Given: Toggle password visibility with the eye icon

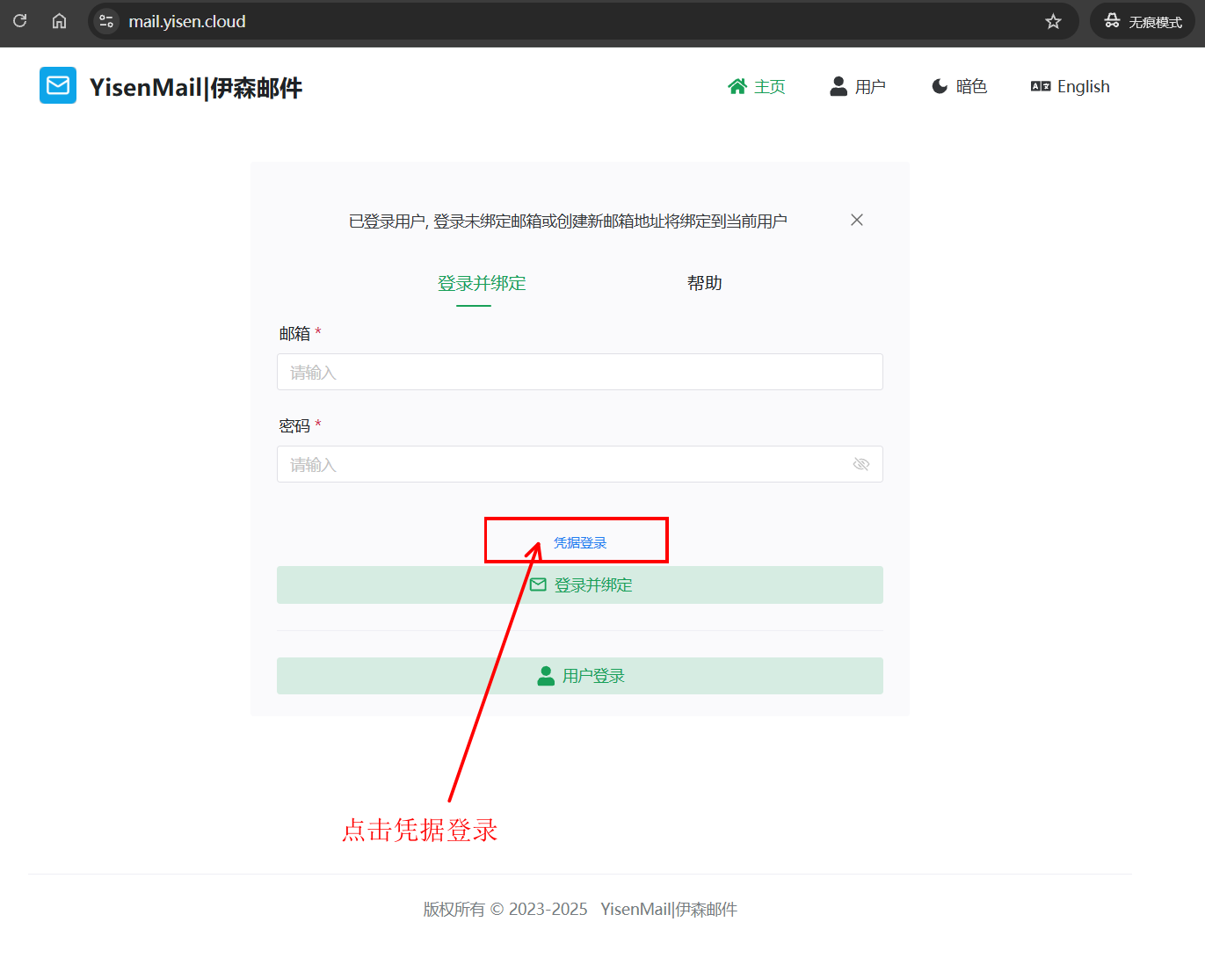Looking at the screenshot, I should [x=860, y=464].
